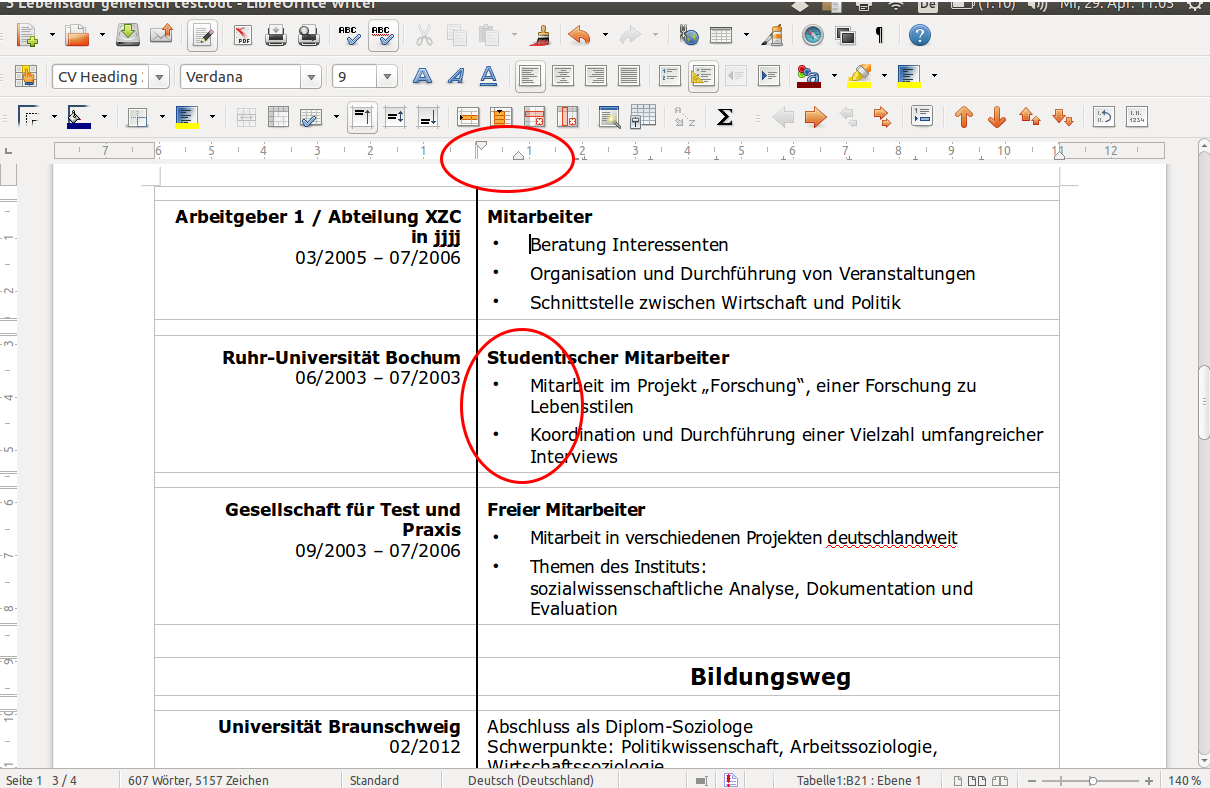Undo the last action

point(579,36)
